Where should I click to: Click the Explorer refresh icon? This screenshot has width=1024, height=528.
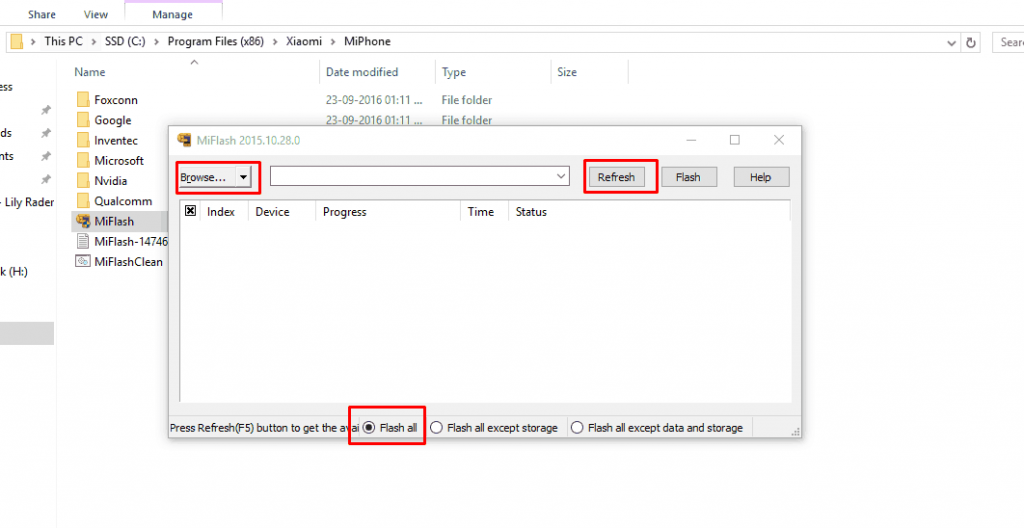[970, 42]
